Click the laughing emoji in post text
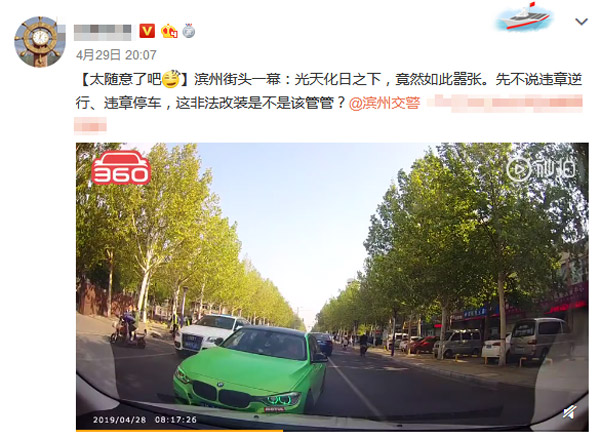The width and height of the screenshot is (600, 438). click(171, 79)
